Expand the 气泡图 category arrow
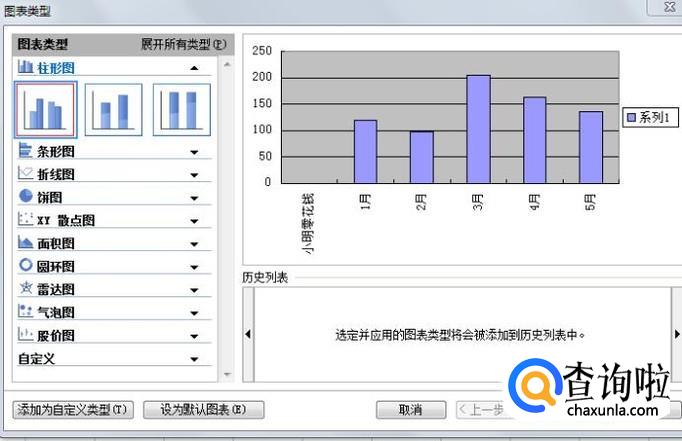682x441 pixels. (194, 314)
